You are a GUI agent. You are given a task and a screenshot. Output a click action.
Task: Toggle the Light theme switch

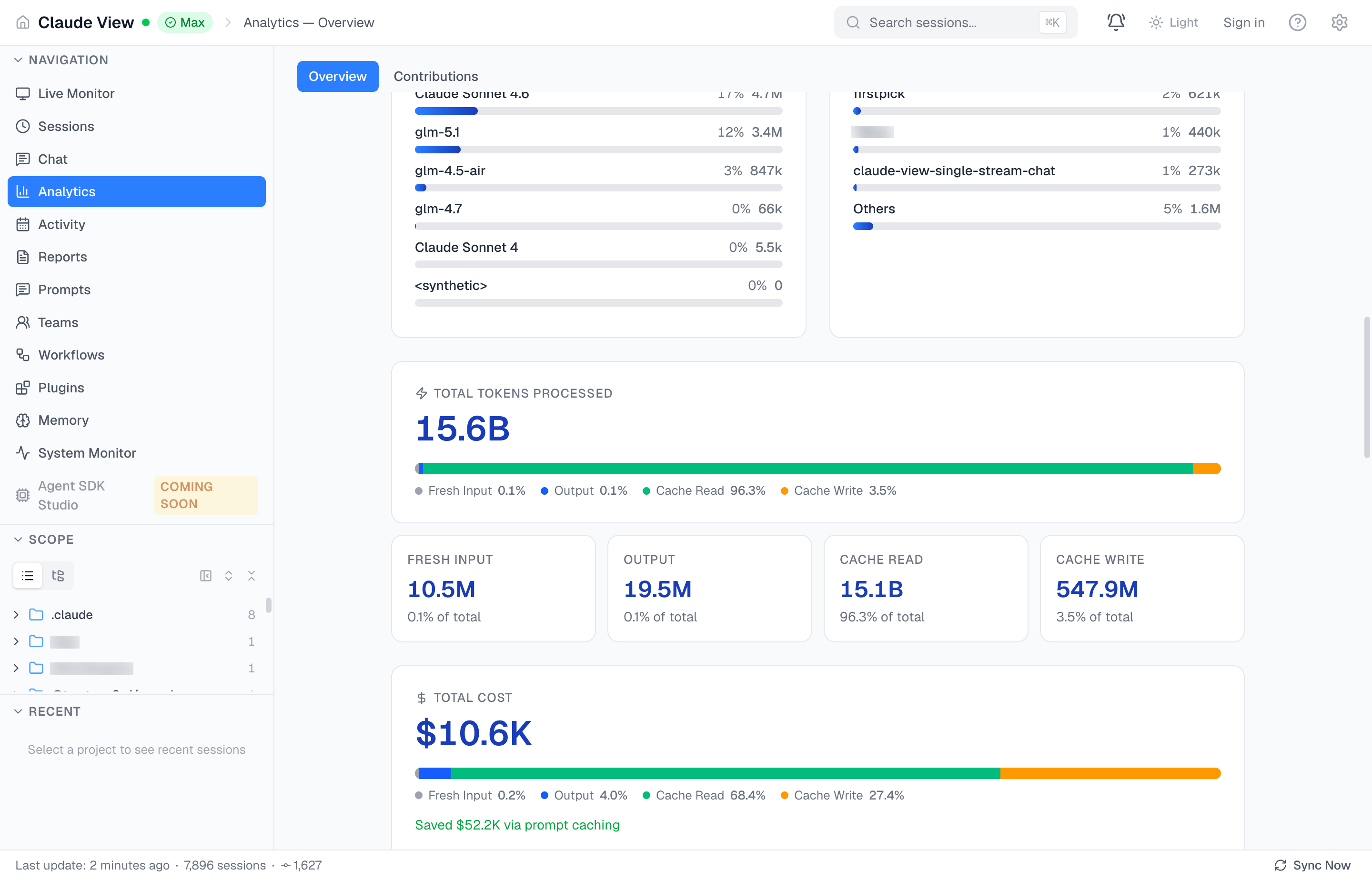click(x=1173, y=22)
